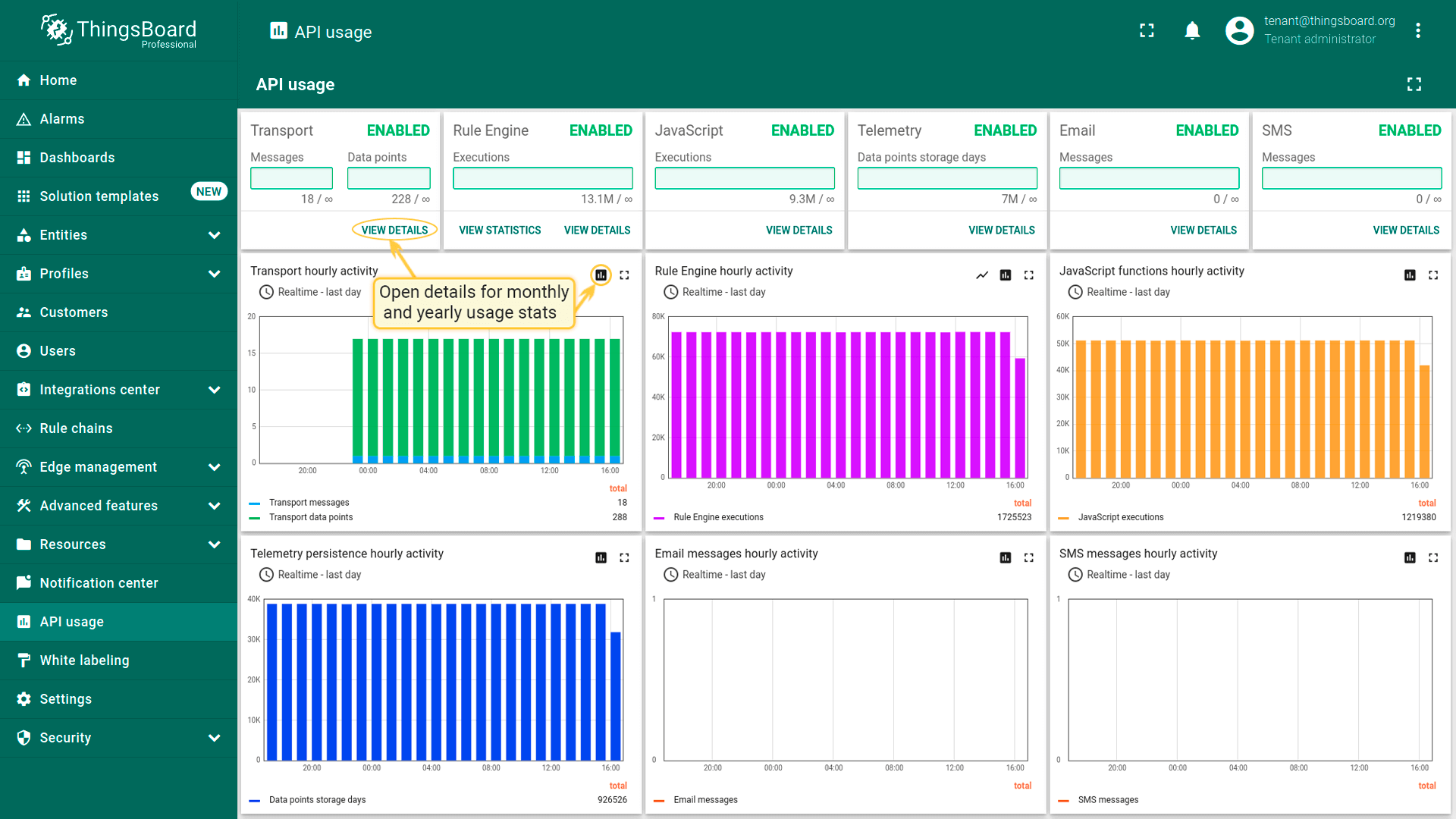Image resolution: width=1456 pixels, height=819 pixels.
Task: Toggle Email messages legend series
Action: coord(705,800)
